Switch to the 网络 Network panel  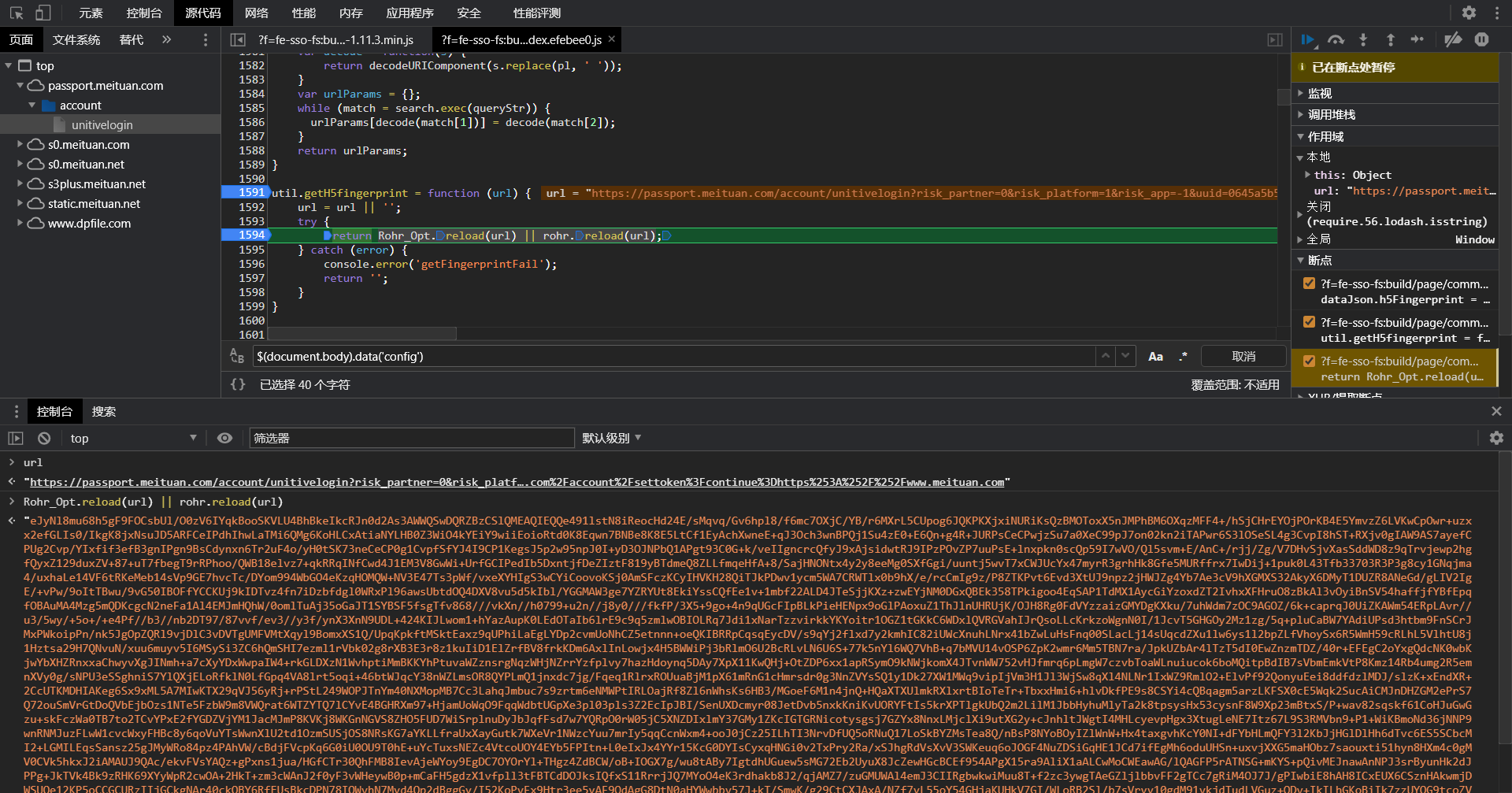click(257, 13)
